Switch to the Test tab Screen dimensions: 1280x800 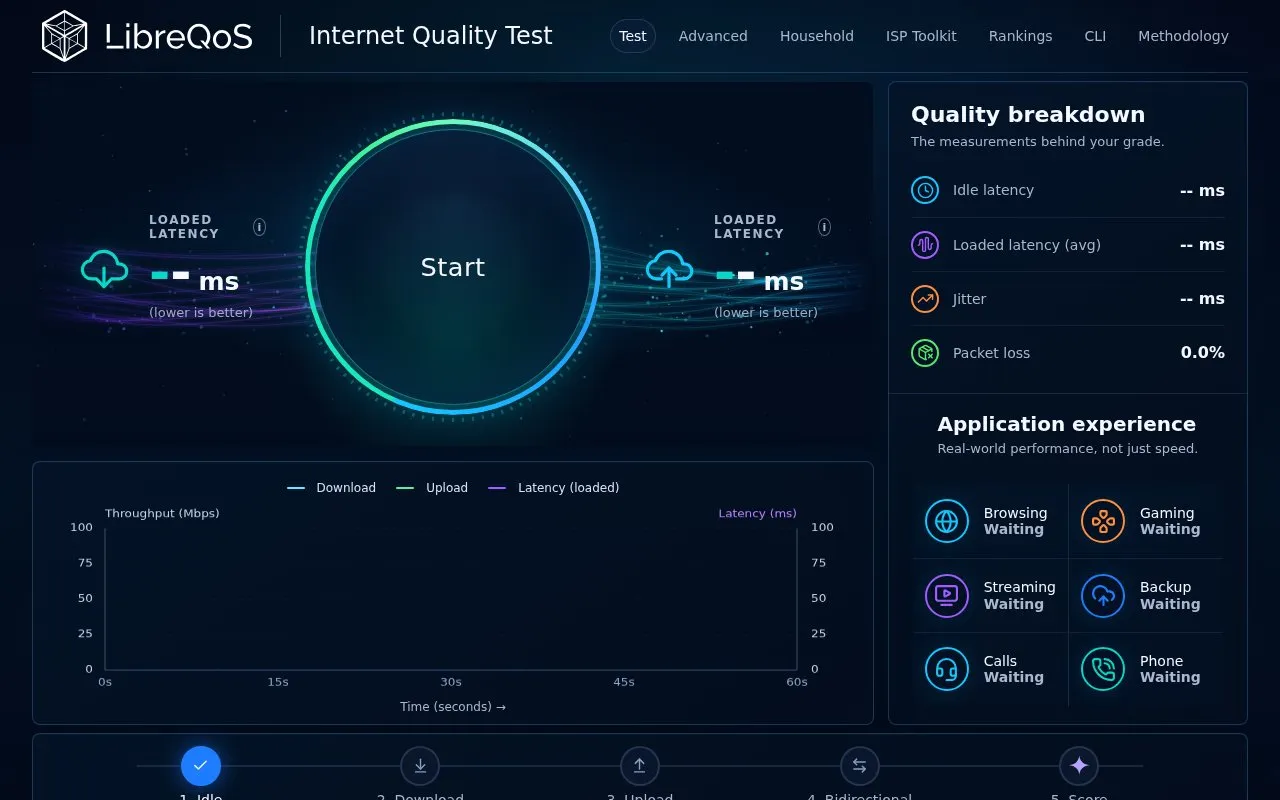633,36
